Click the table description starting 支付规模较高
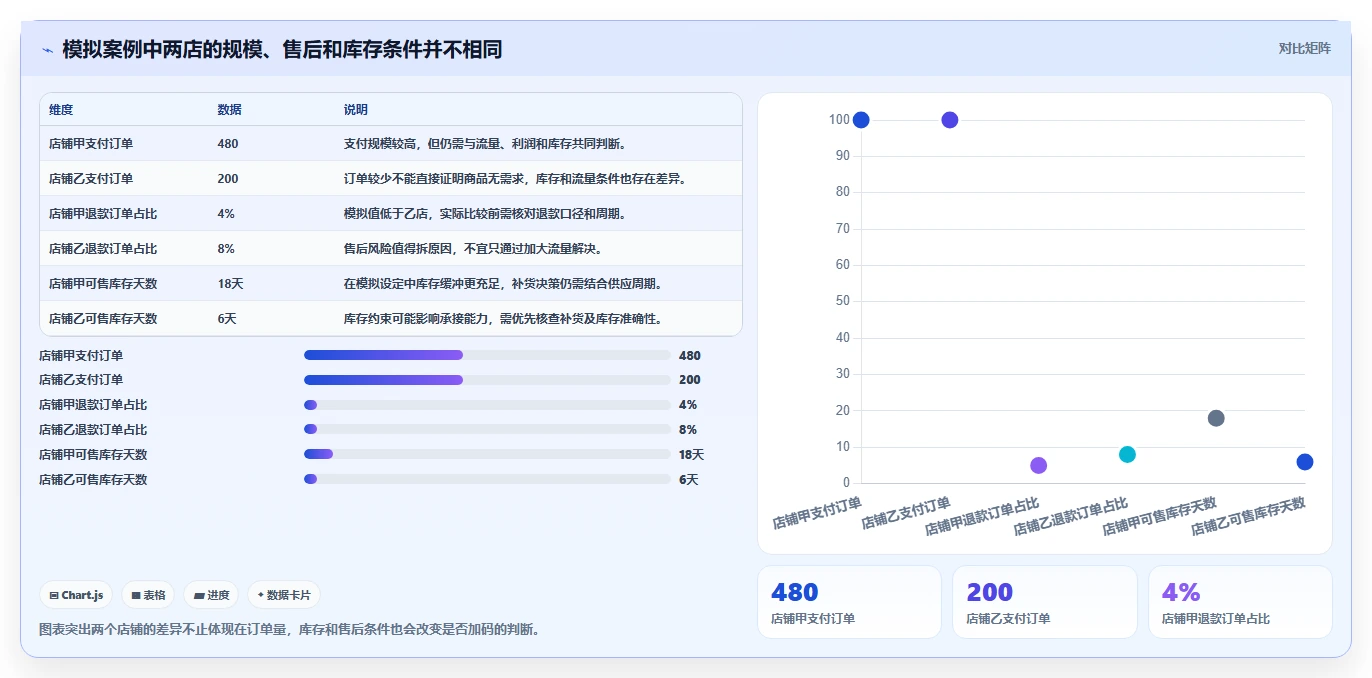 point(485,144)
